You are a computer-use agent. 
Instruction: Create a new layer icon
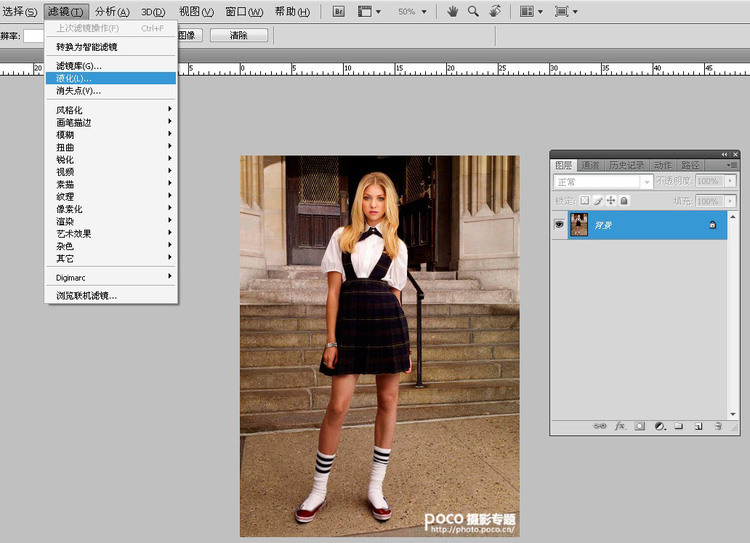(698, 426)
